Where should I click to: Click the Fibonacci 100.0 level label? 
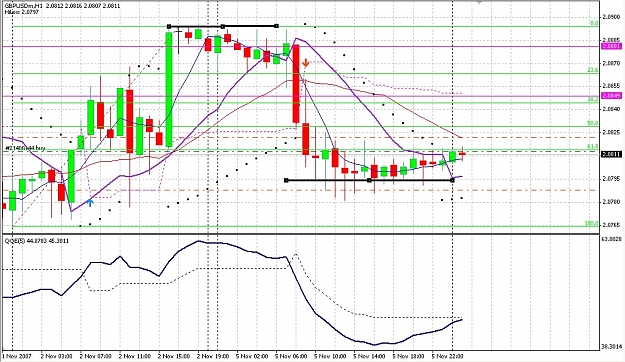tap(592, 224)
